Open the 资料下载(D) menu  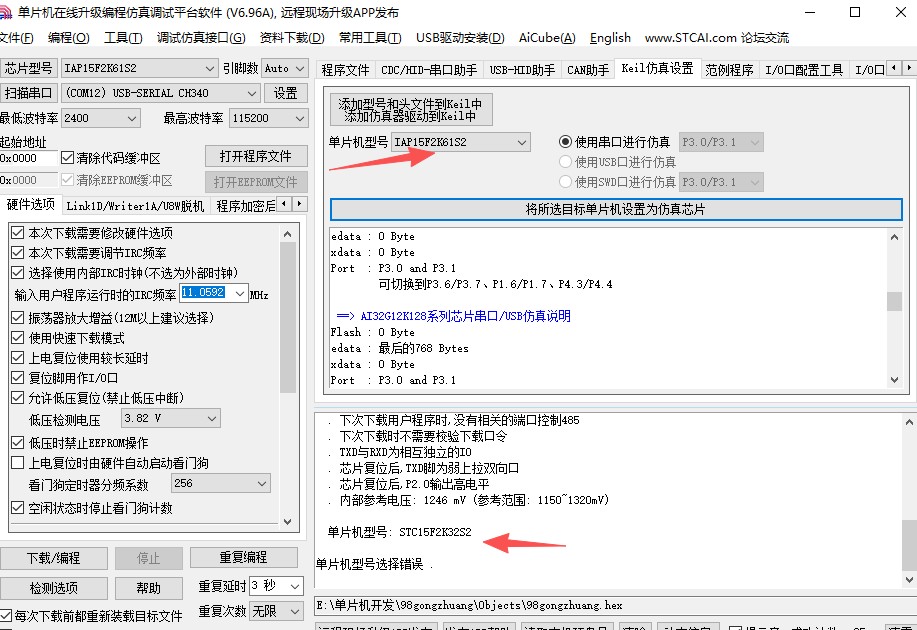[292, 37]
